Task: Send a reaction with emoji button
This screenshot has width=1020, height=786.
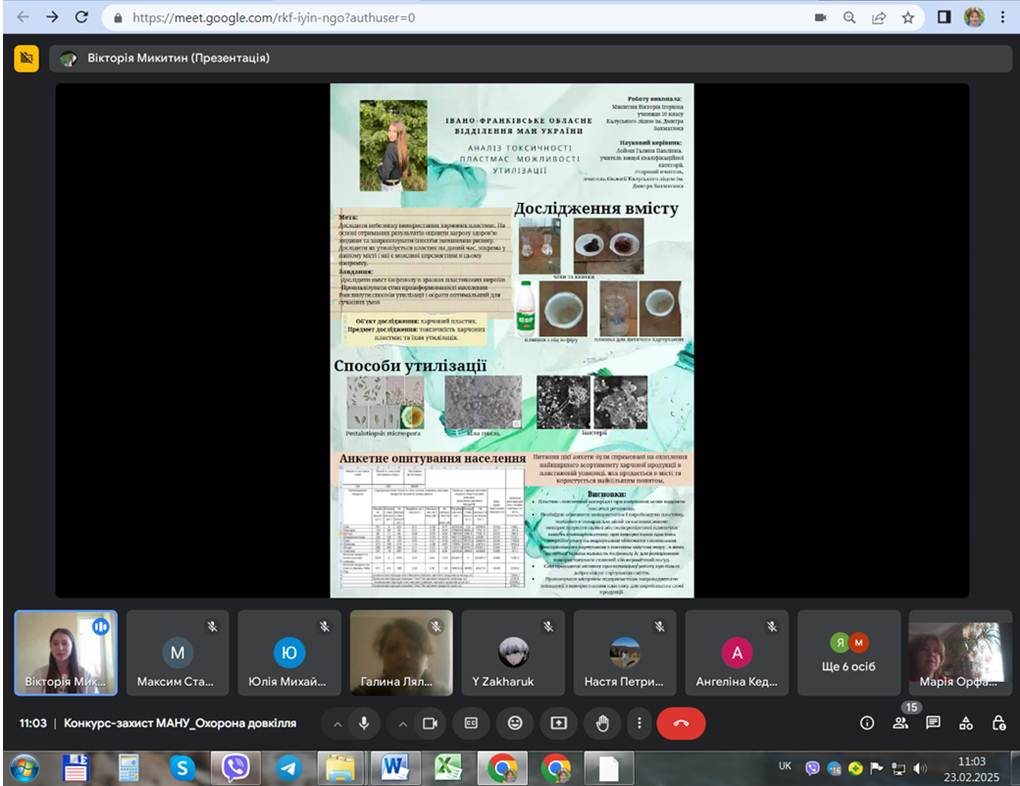Action: click(514, 723)
